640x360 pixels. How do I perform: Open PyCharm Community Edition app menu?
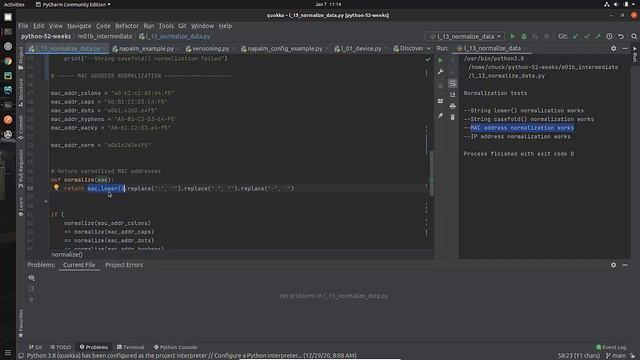[x=73, y=4]
